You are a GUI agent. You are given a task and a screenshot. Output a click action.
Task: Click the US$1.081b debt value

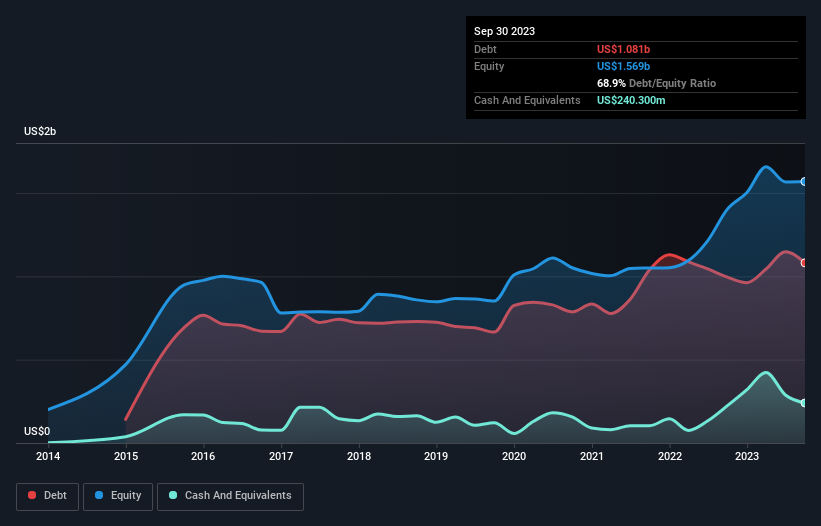click(623, 49)
